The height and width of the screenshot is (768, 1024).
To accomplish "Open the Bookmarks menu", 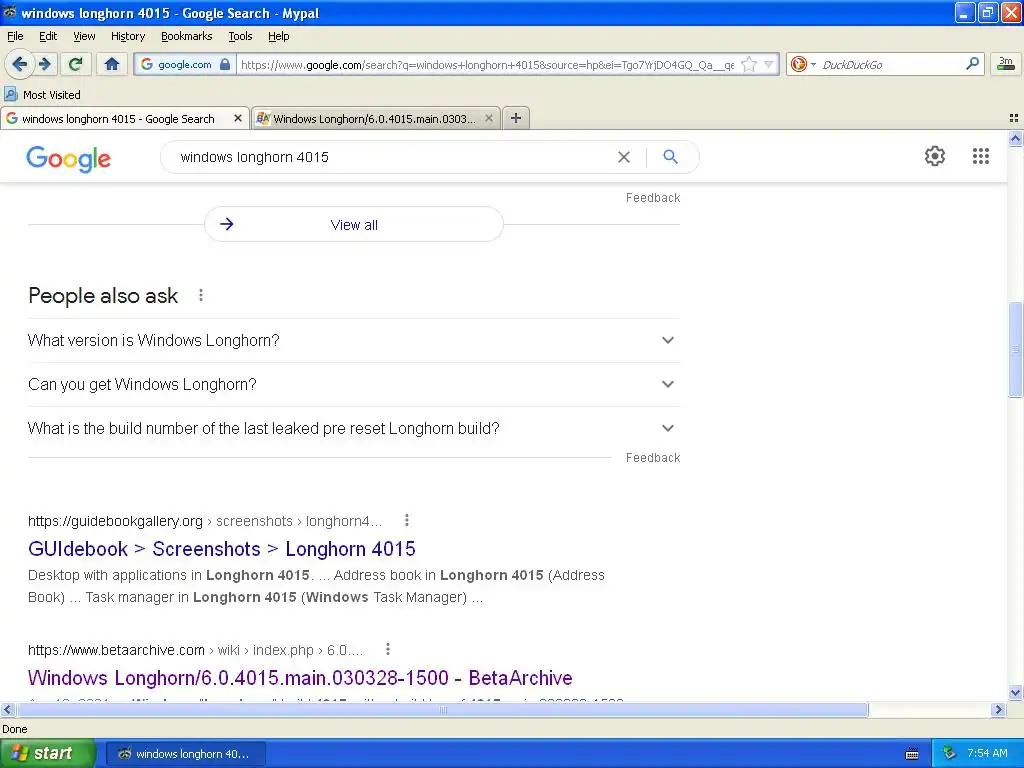I will (186, 36).
